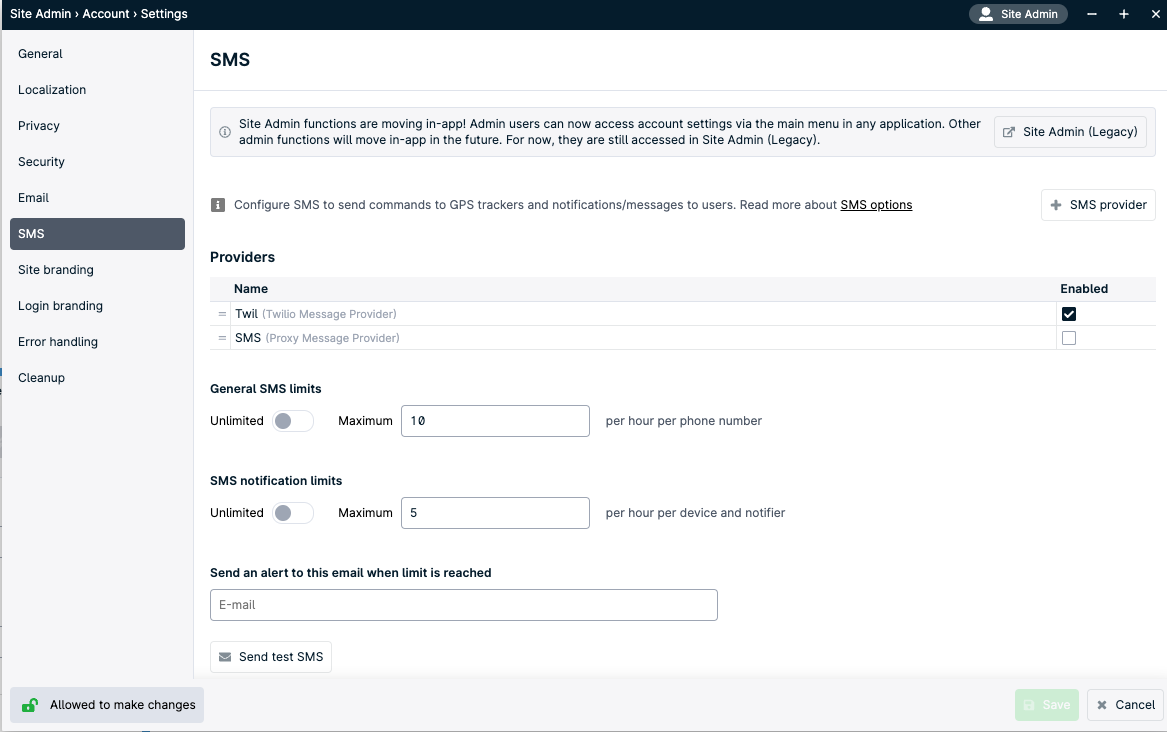This screenshot has height=732, width=1167.
Task: Open Email settings
Action: pos(97,197)
